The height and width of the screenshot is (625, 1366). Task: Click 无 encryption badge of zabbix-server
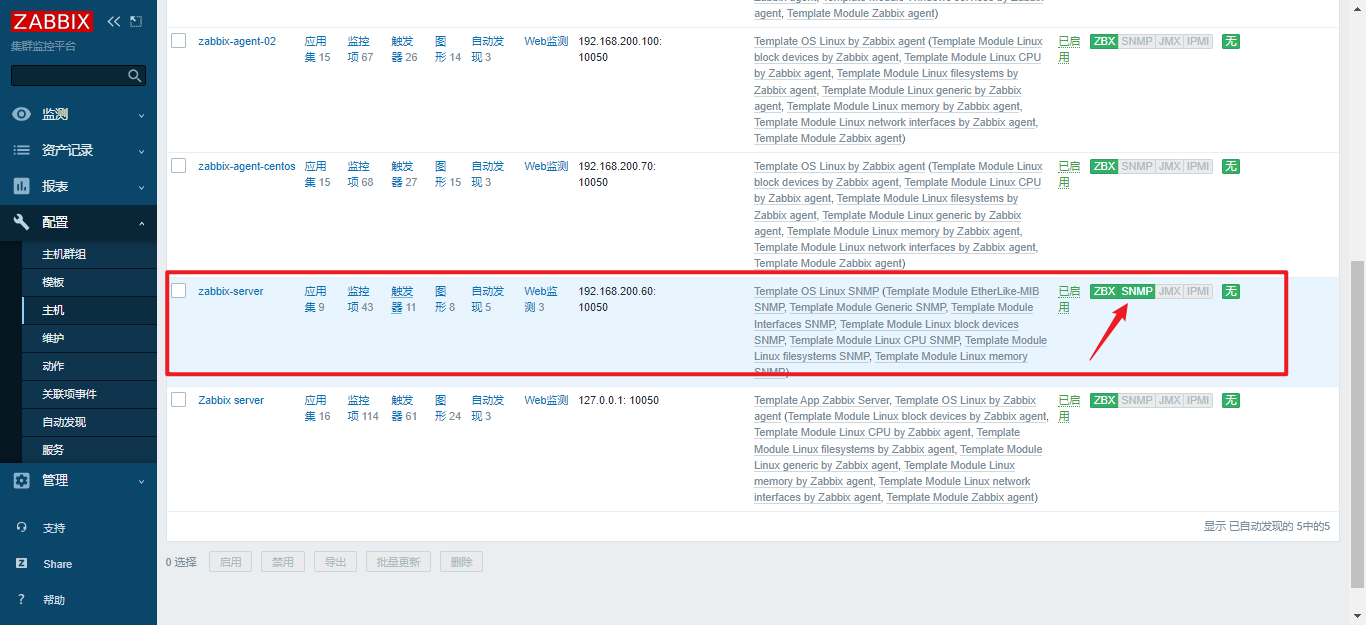(1231, 291)
